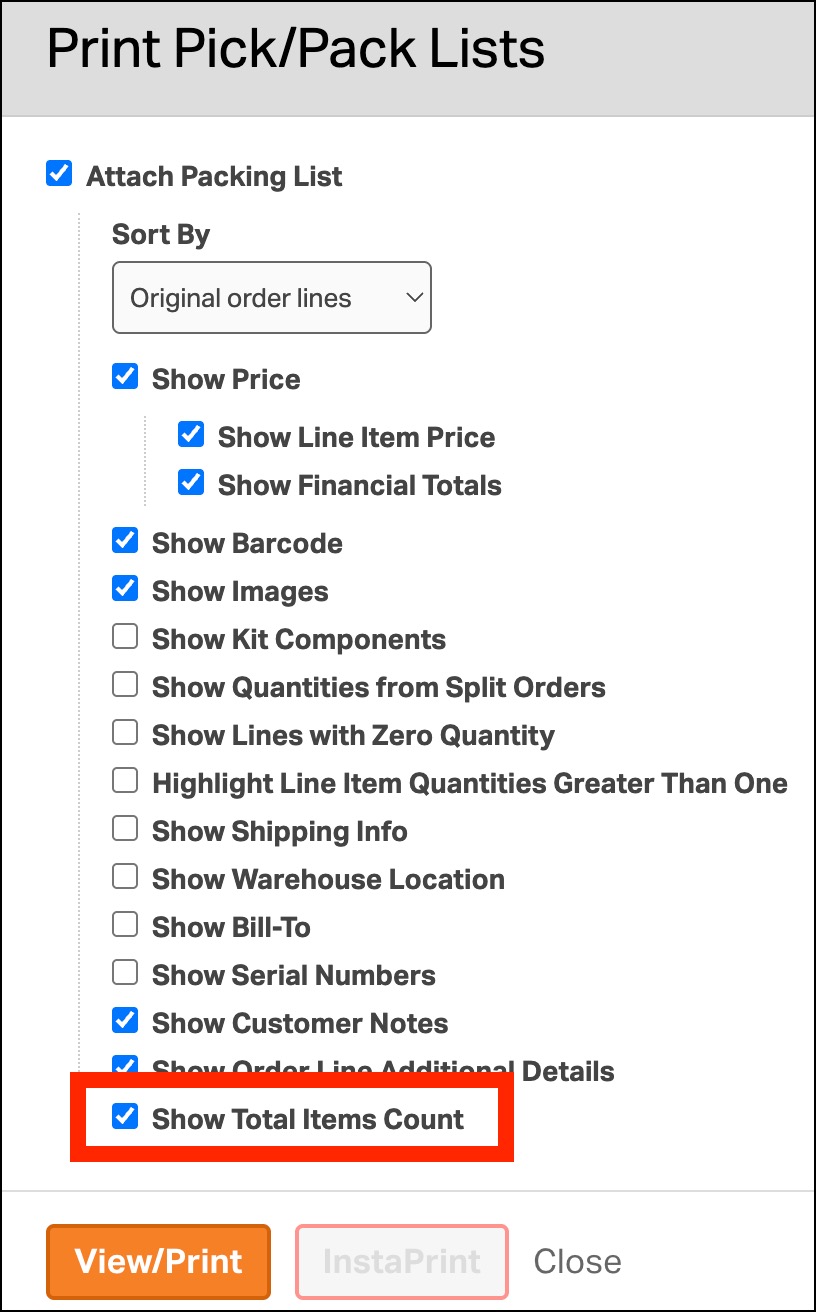Enable the Show Shipping Info checkbox
Image resolution: width=816 pixels, height=1312 pixels.
pos(125,830)
